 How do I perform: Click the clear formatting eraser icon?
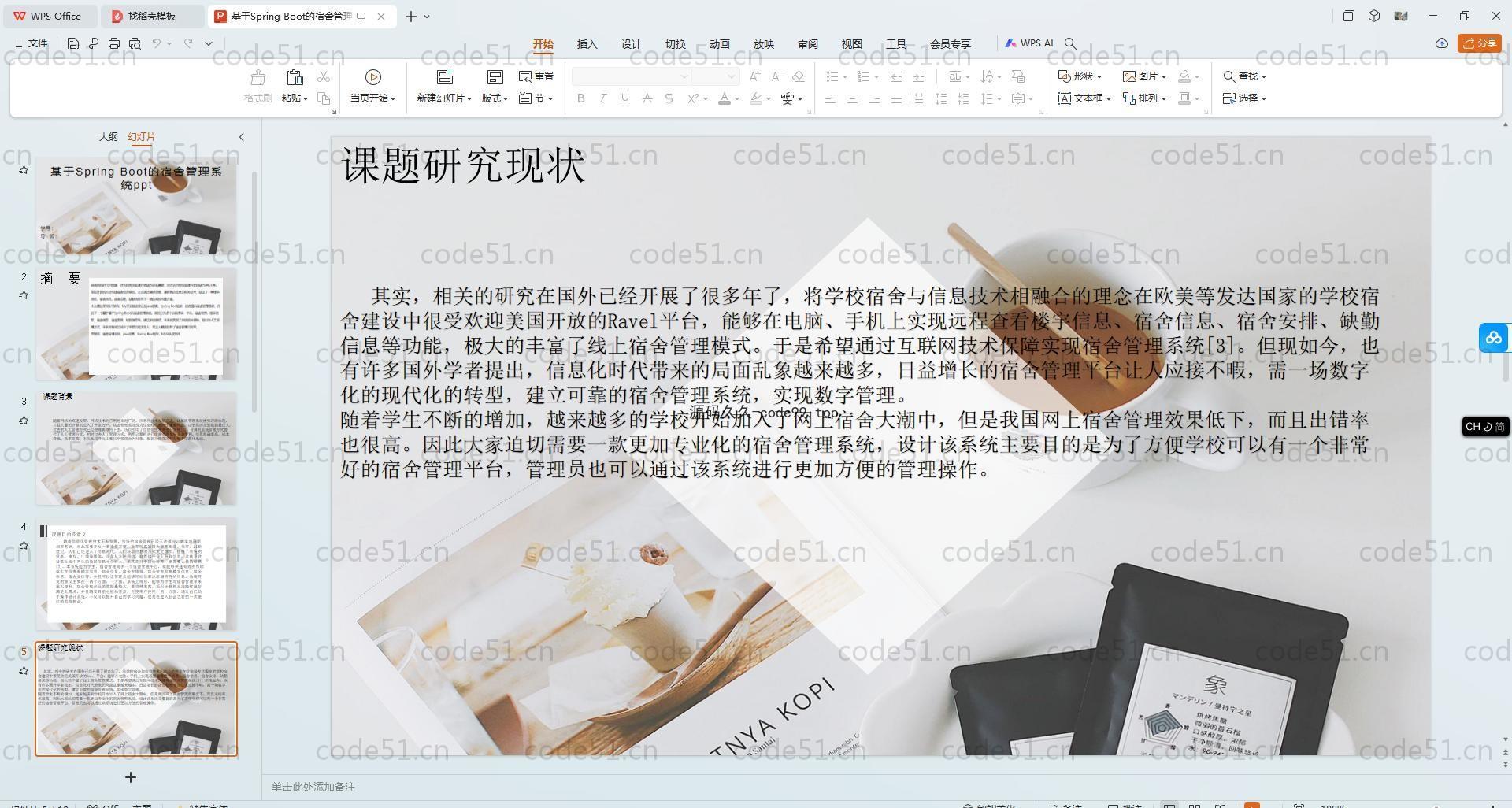tap(799, 76)
